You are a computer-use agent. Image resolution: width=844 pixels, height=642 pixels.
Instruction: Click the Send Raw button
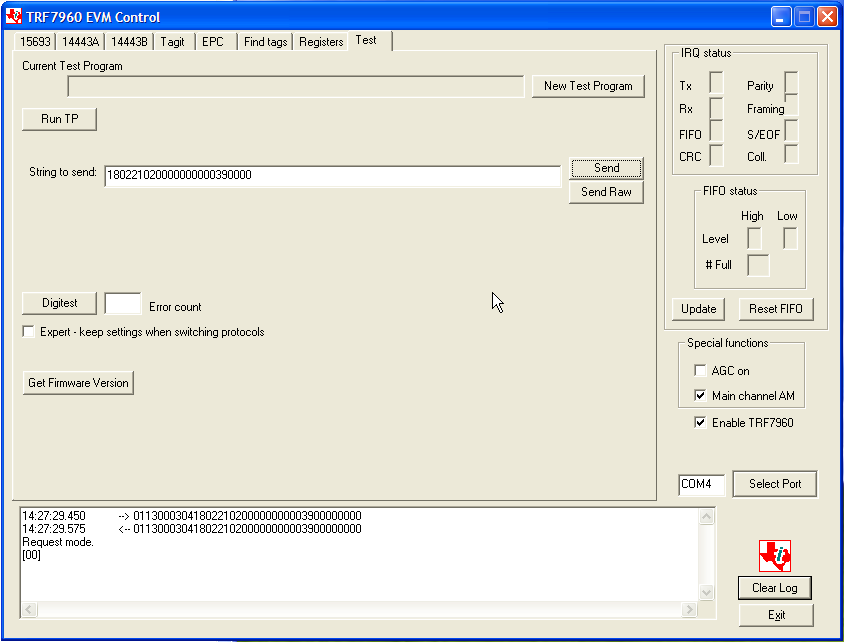click(606, 192)
